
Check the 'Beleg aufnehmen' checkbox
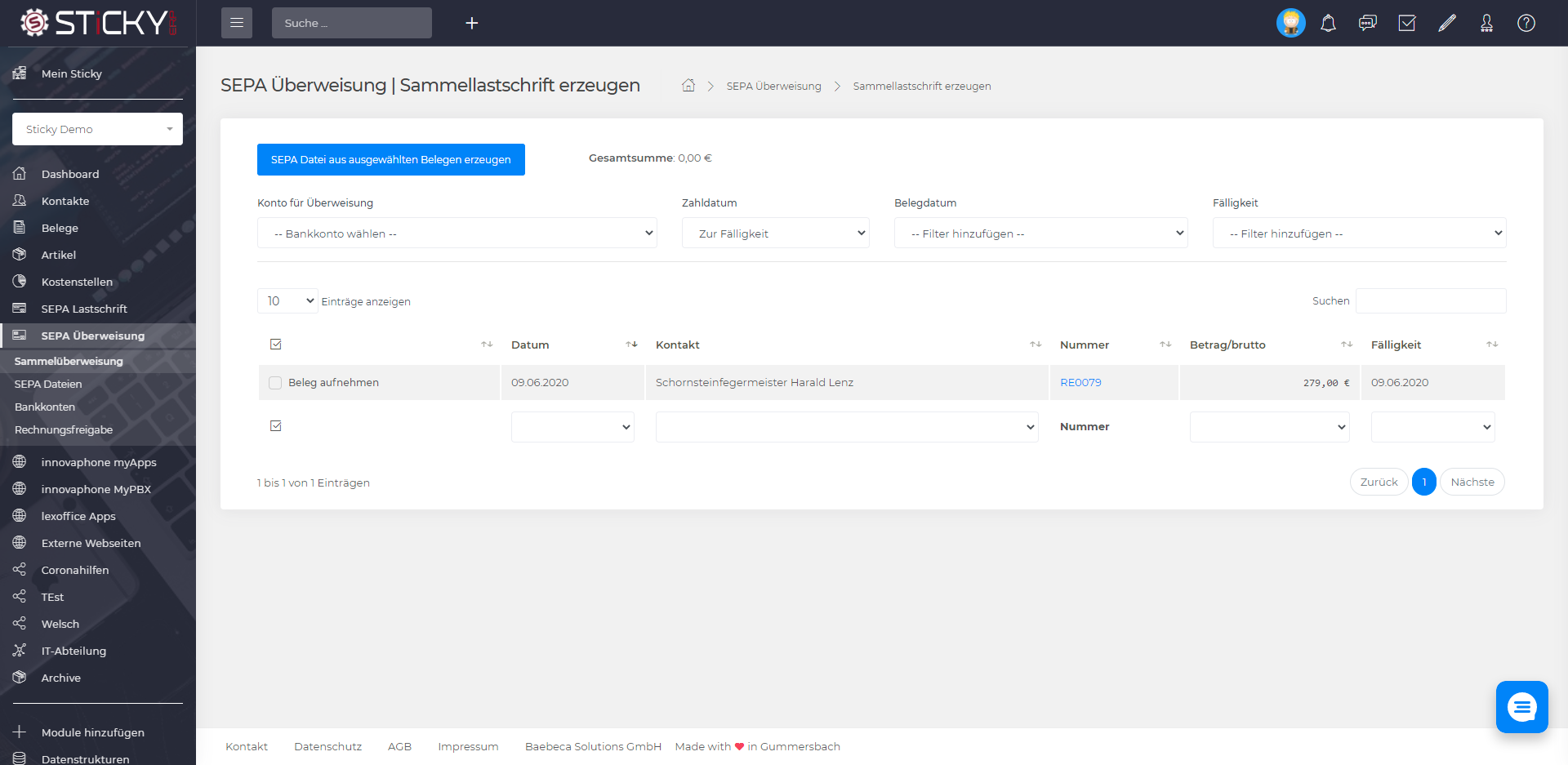(275, 383)
